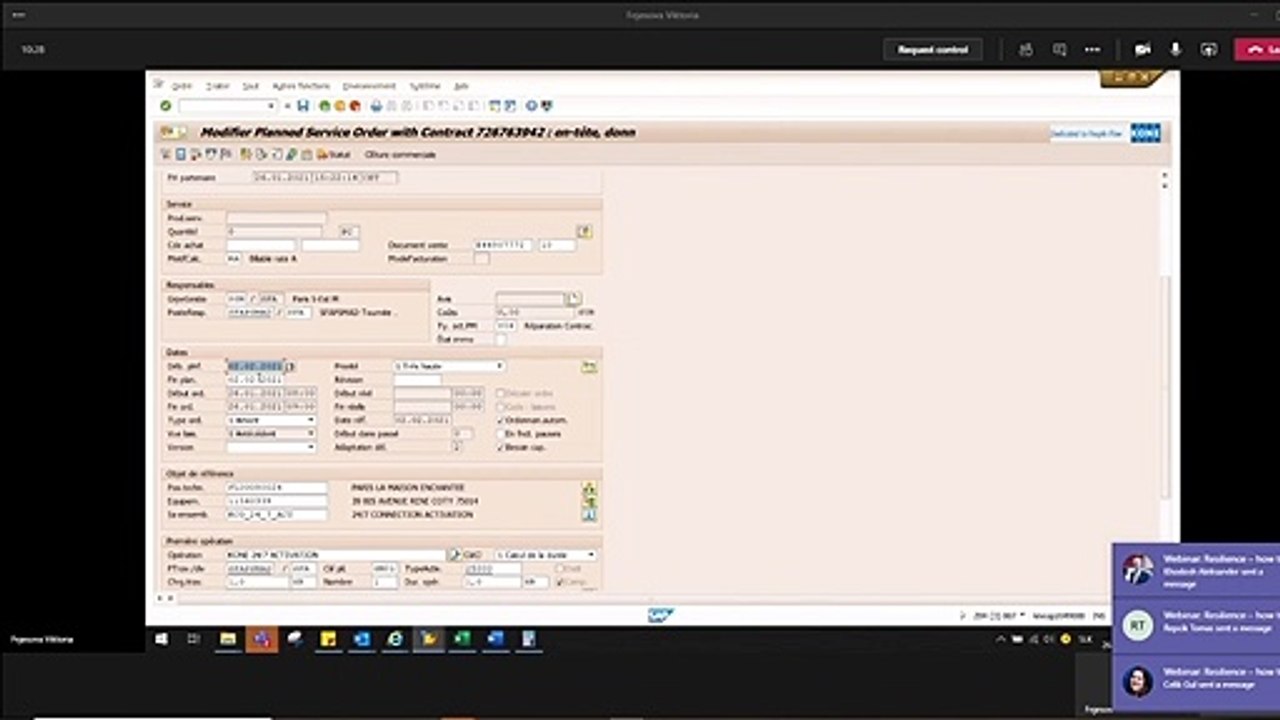Open the Environnement menu

click(369, 86)
